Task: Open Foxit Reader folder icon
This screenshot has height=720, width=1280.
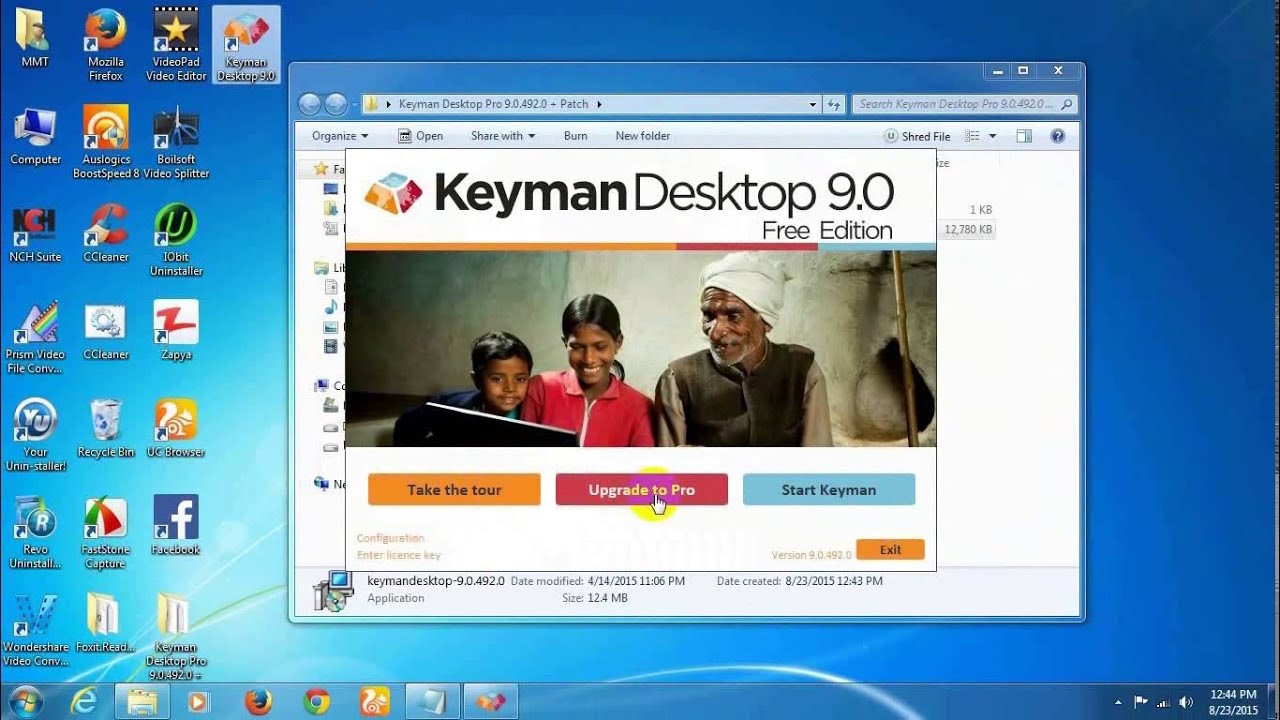Action: [x=105, y=622]
